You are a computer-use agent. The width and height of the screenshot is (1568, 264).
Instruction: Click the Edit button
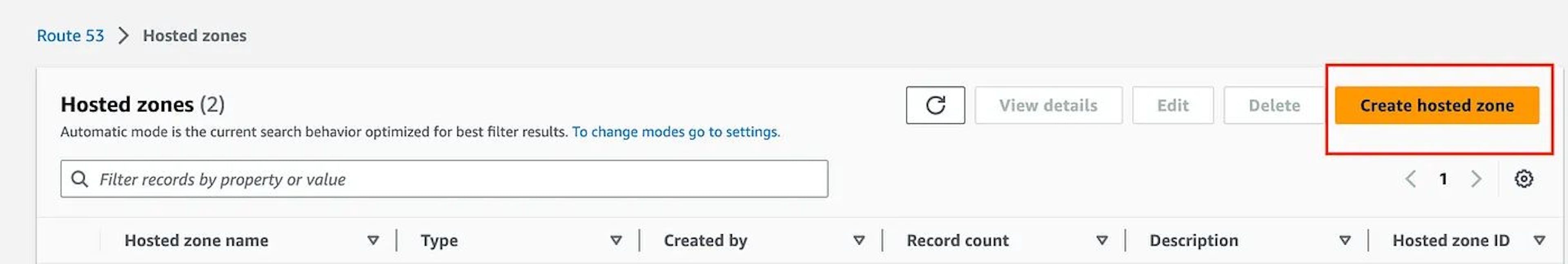(1172, 104)
